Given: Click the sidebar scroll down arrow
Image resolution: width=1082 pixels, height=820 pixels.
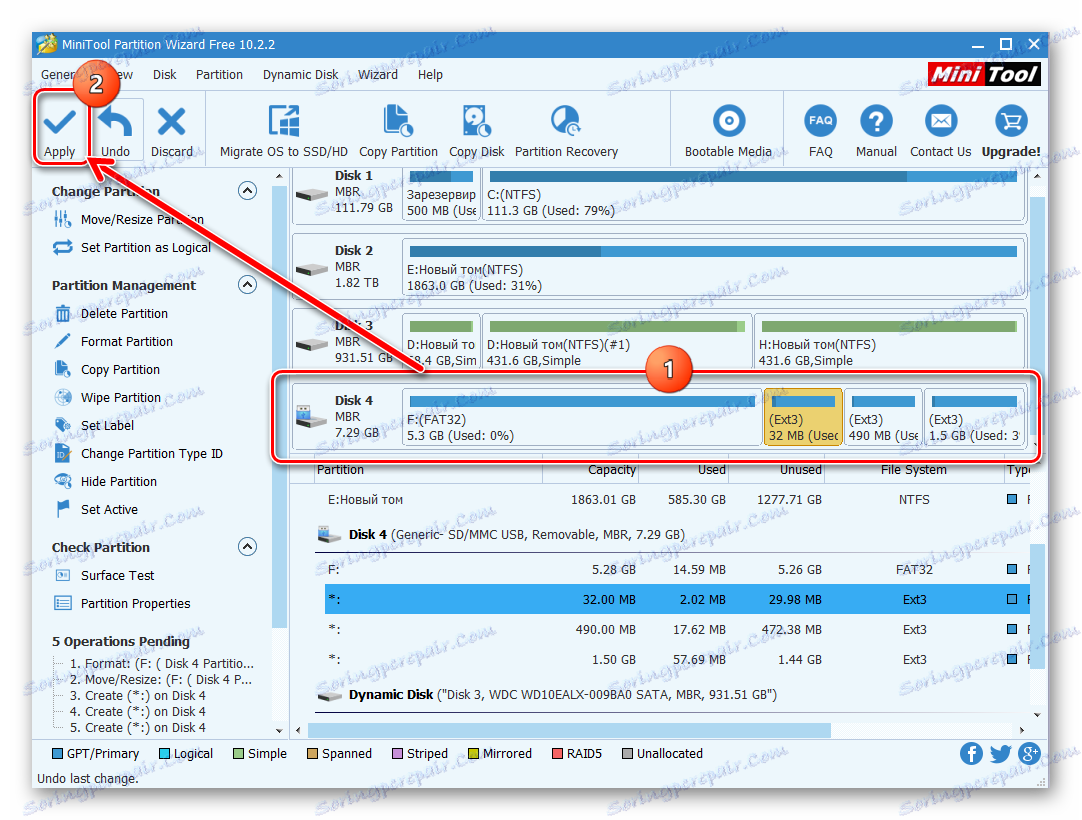Looking at the screenshot, I should [279, 730].
